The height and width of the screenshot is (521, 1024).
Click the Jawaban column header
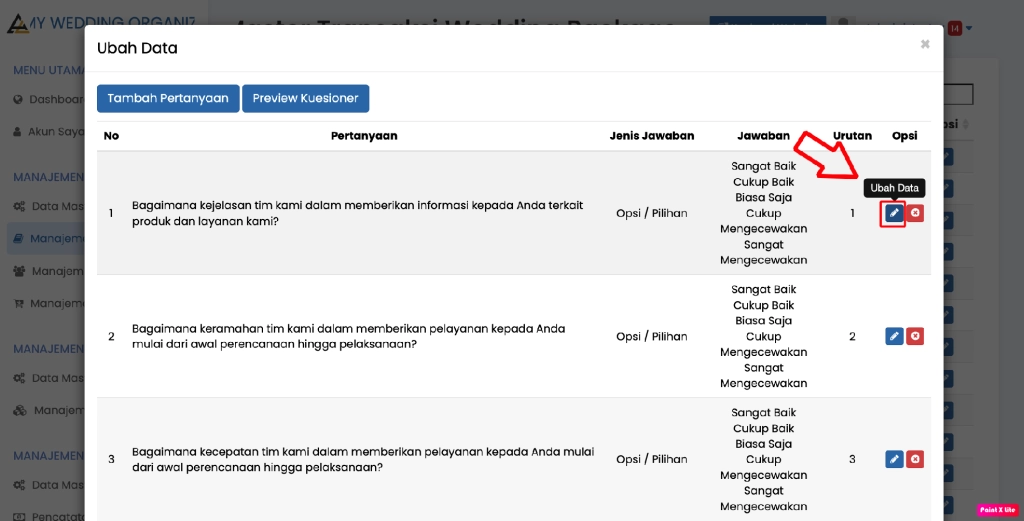coord(763,136)
